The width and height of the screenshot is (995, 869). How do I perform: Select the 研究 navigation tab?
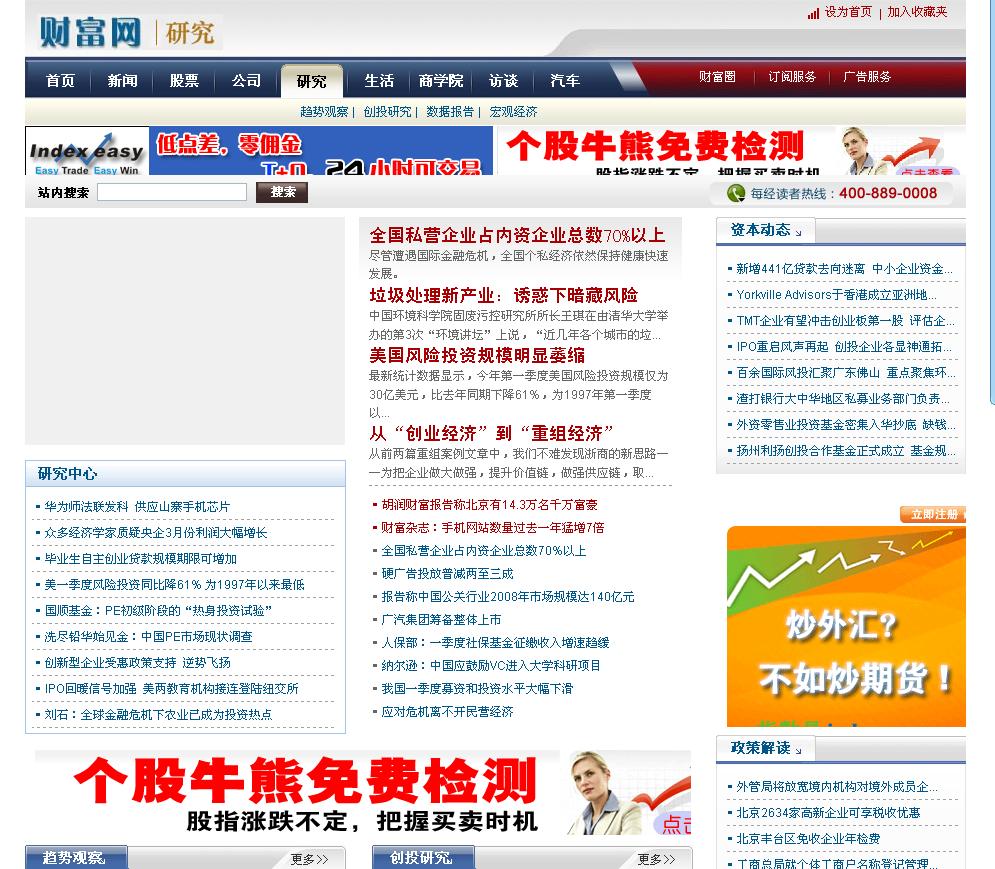312,81
